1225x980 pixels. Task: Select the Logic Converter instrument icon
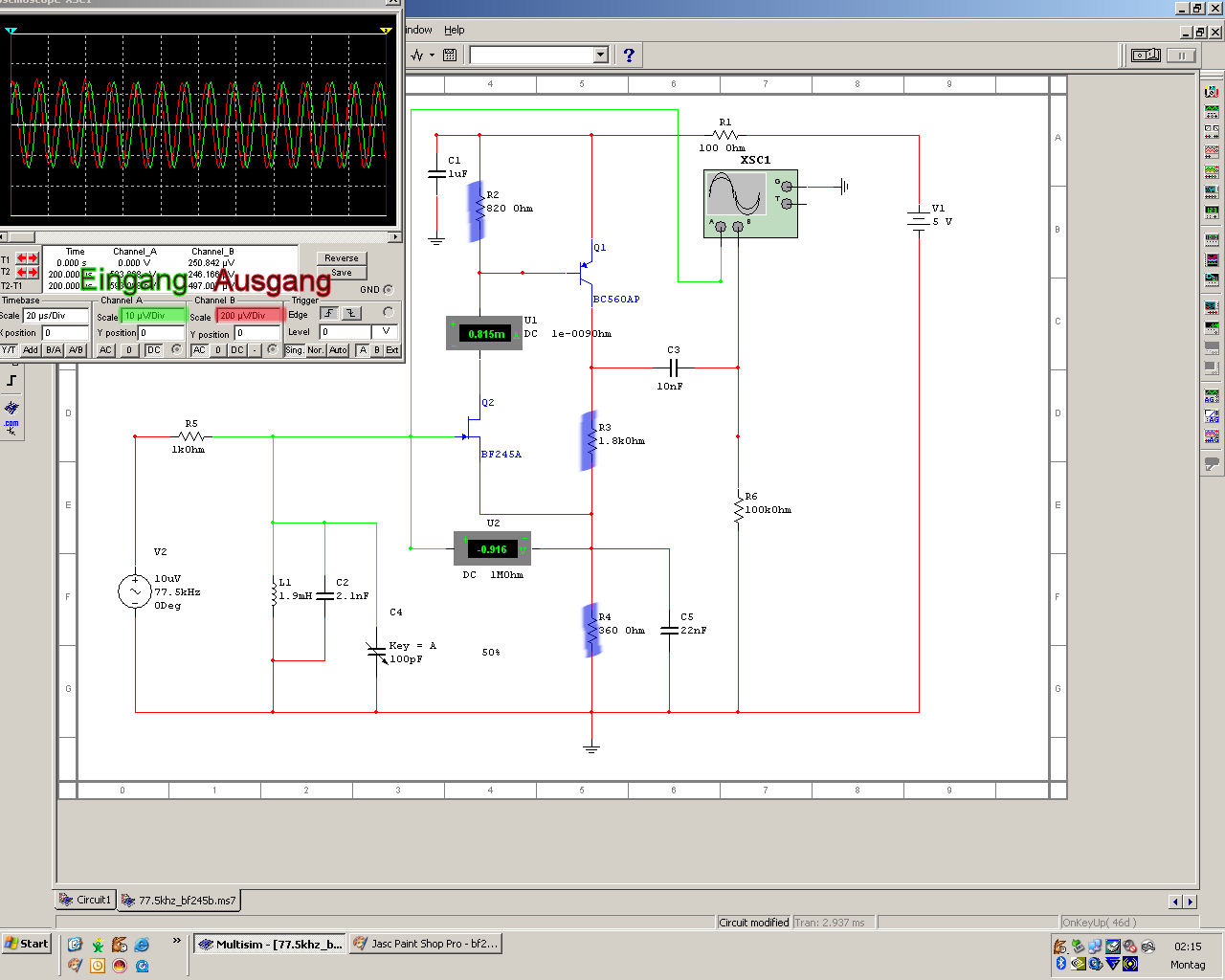tap(1212, 279)
